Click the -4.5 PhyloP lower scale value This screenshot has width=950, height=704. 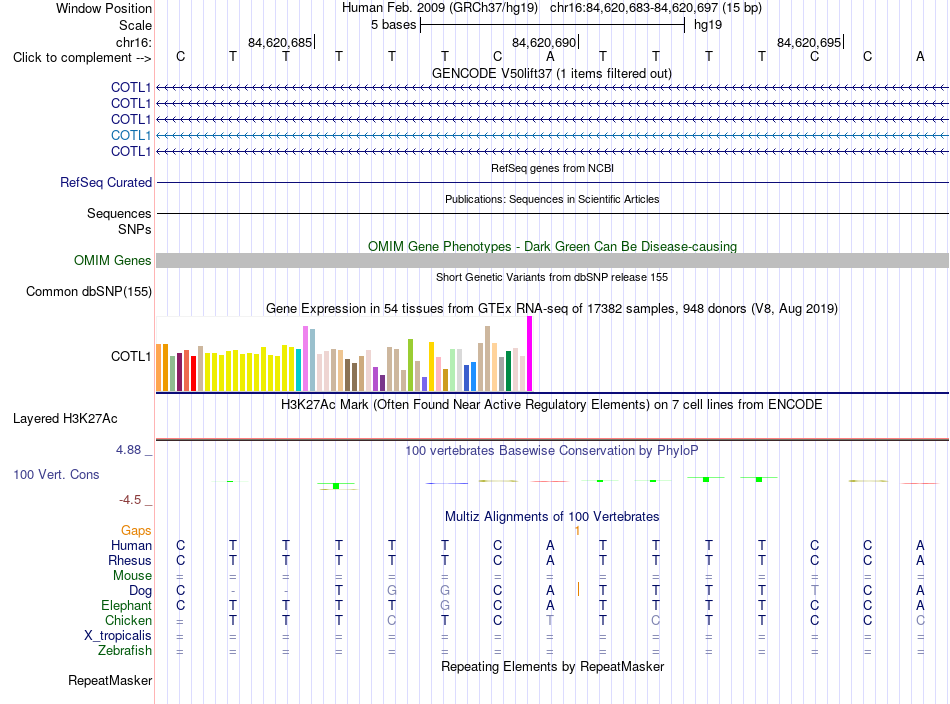click(130, 499)
